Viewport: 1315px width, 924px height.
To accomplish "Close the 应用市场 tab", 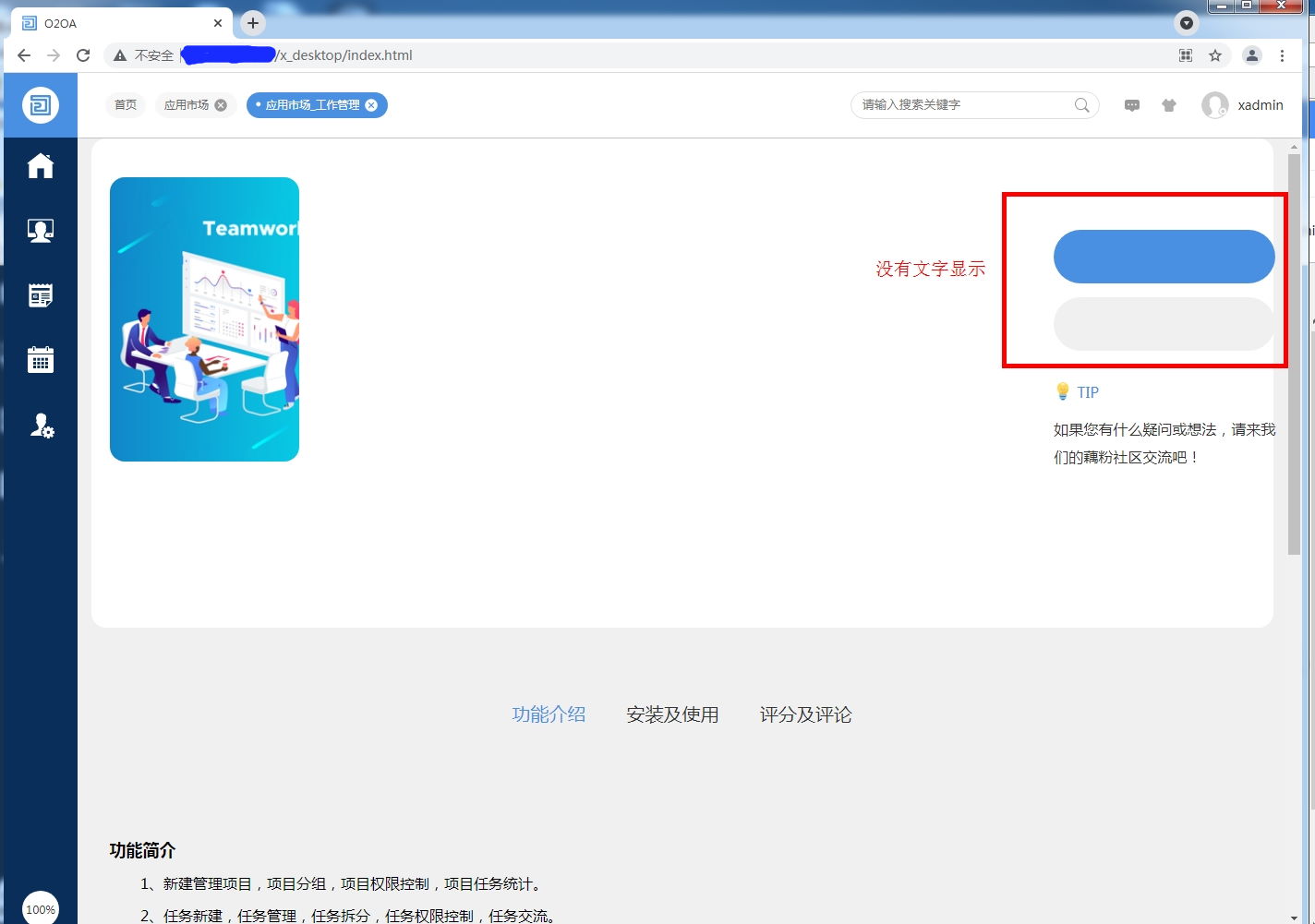I will pyautogui.click(x=221, y=105).
